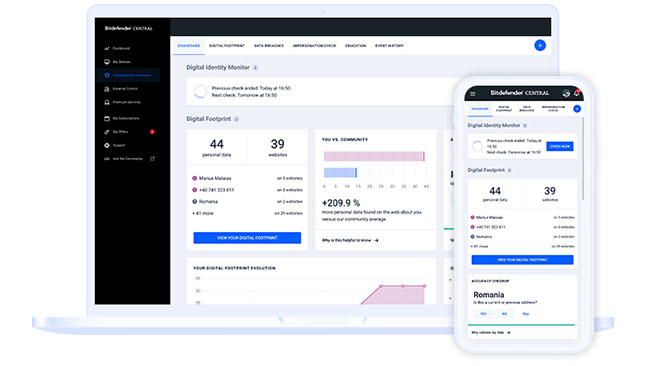Open Digital Identity Protection shield icon

click(107, 75)
